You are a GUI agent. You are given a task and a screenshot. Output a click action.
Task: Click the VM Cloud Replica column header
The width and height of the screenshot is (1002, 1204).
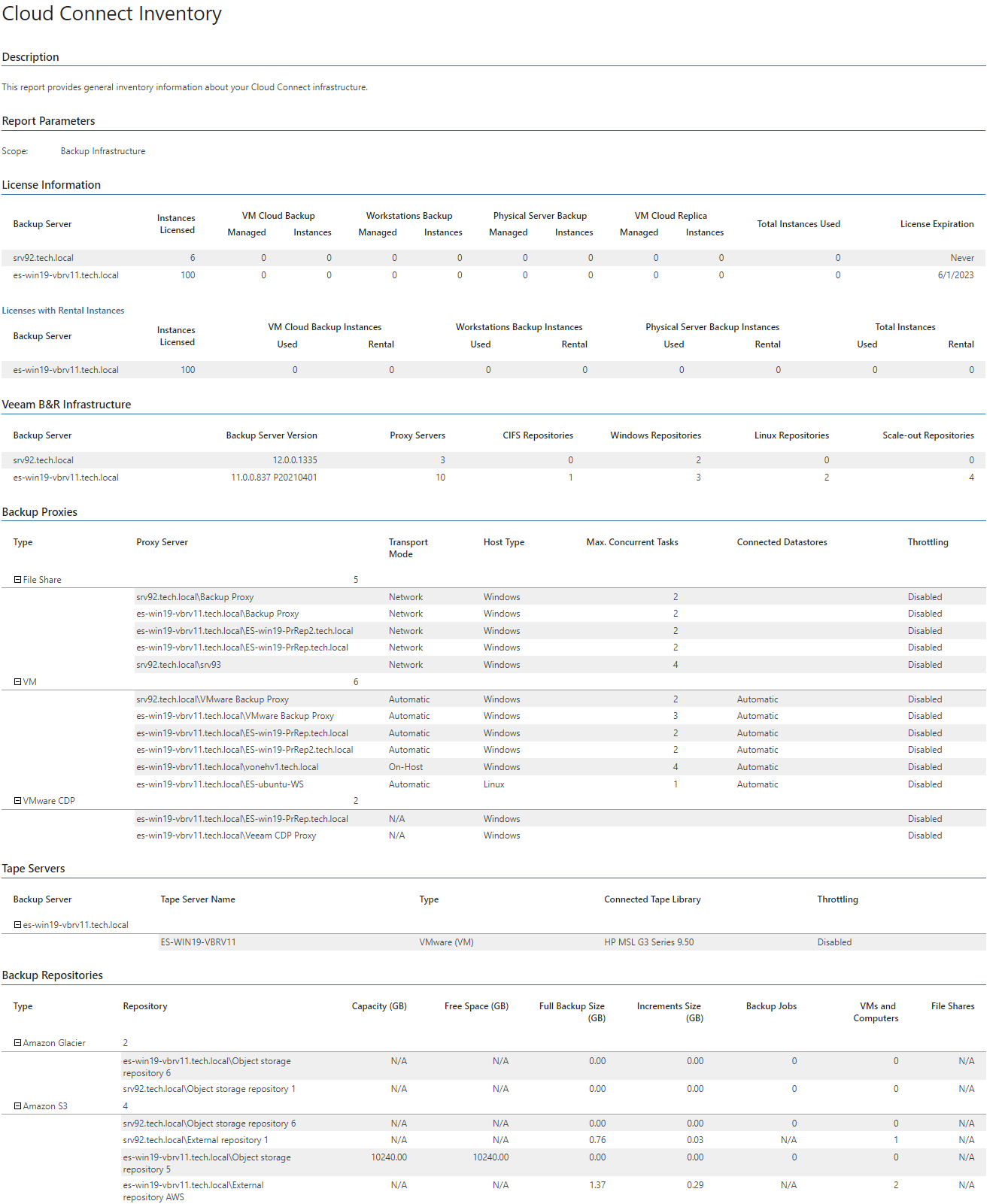tap(670, 216)
